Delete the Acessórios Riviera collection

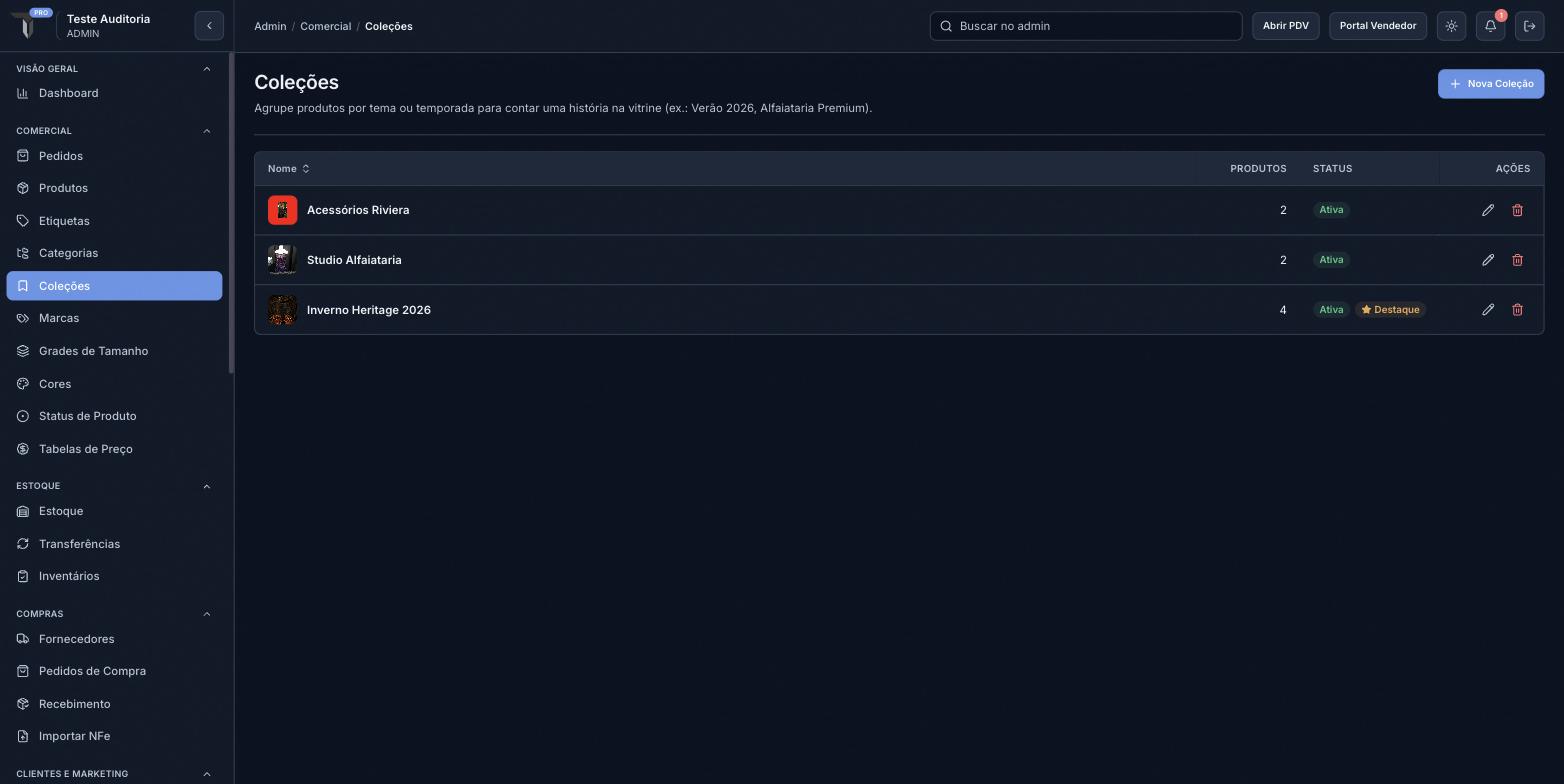(x=1517, y=210)
